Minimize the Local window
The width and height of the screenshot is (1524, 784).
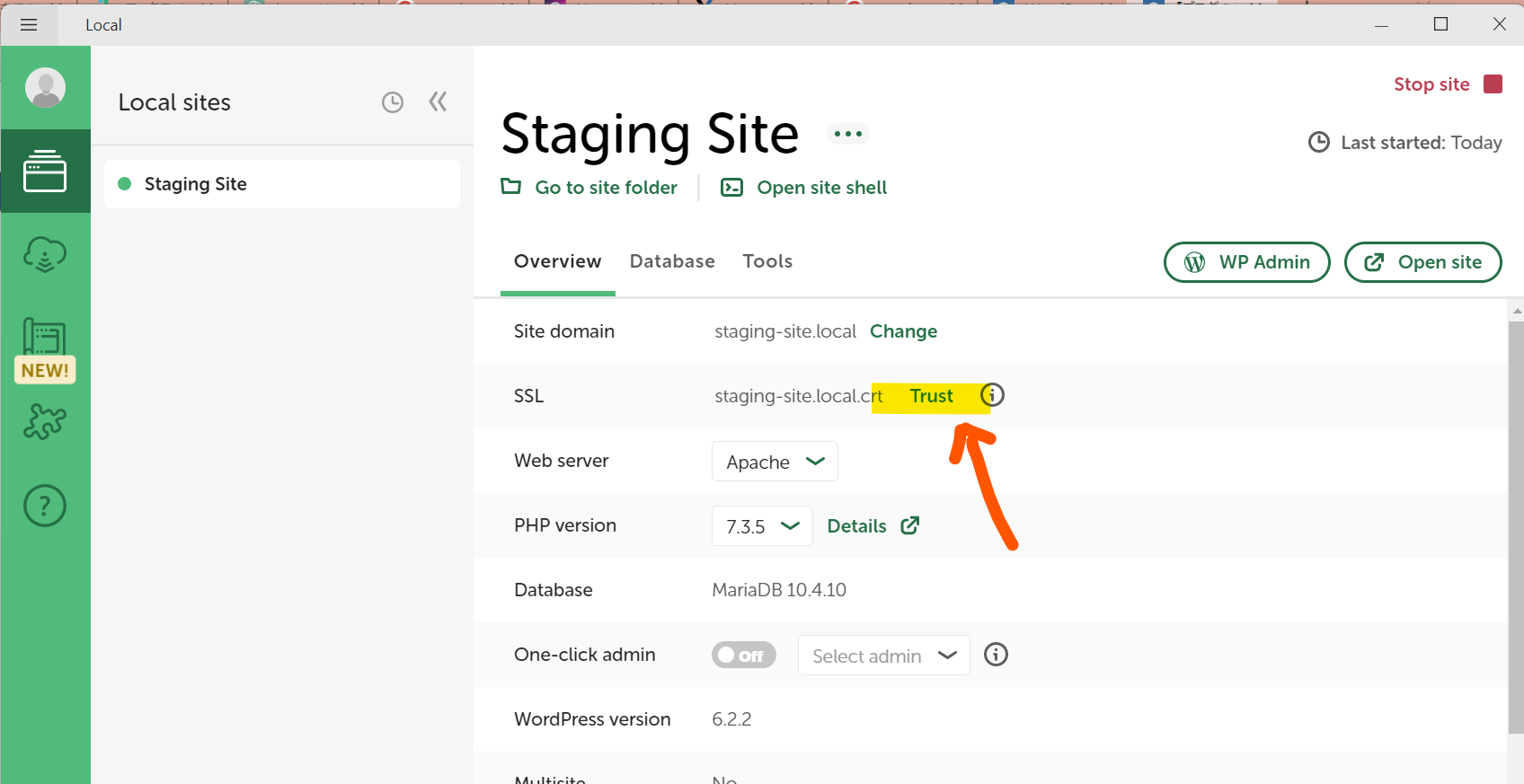pos(1382,25)
